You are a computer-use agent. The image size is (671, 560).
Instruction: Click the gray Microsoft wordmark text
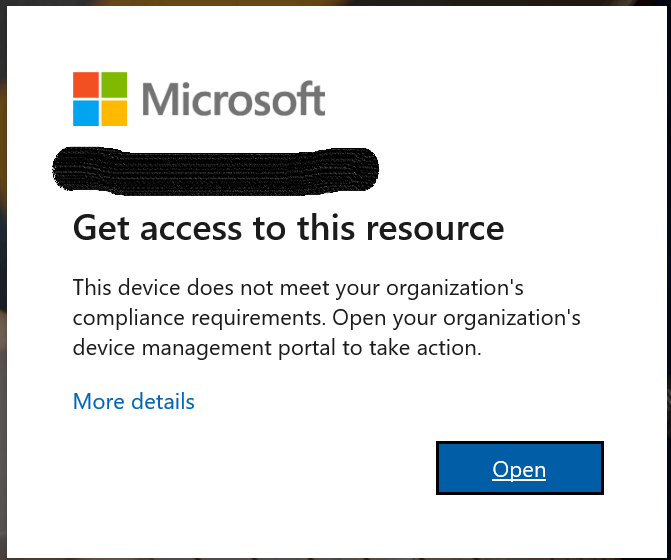(233, 99)
